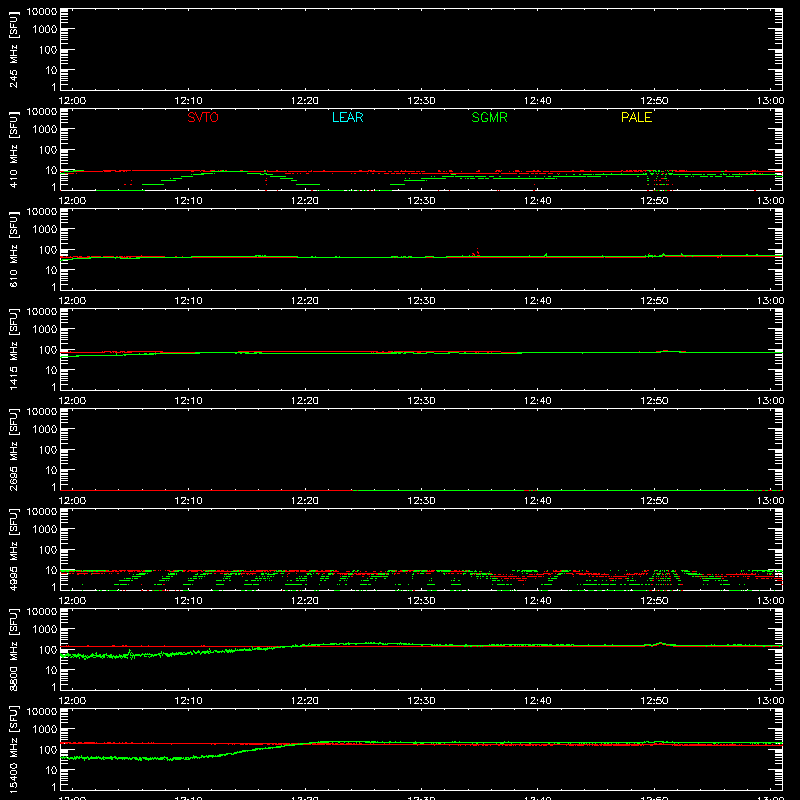Click 12:20 time label below 2695 MHz panel
Viewport: 800px width, 800px height.
(x=305, y=501)
